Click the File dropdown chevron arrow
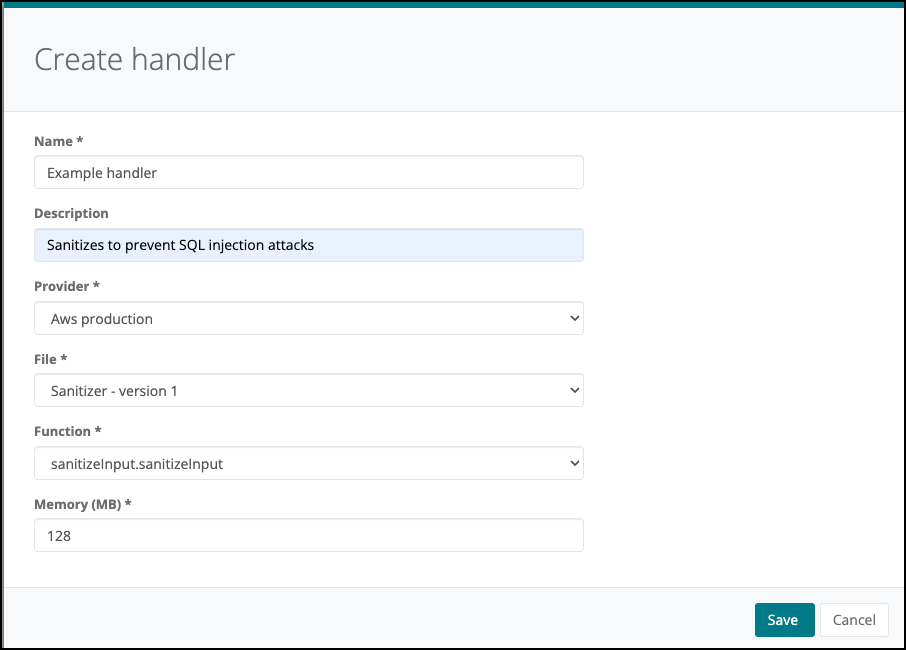906x650 pixels. point(573,391)
